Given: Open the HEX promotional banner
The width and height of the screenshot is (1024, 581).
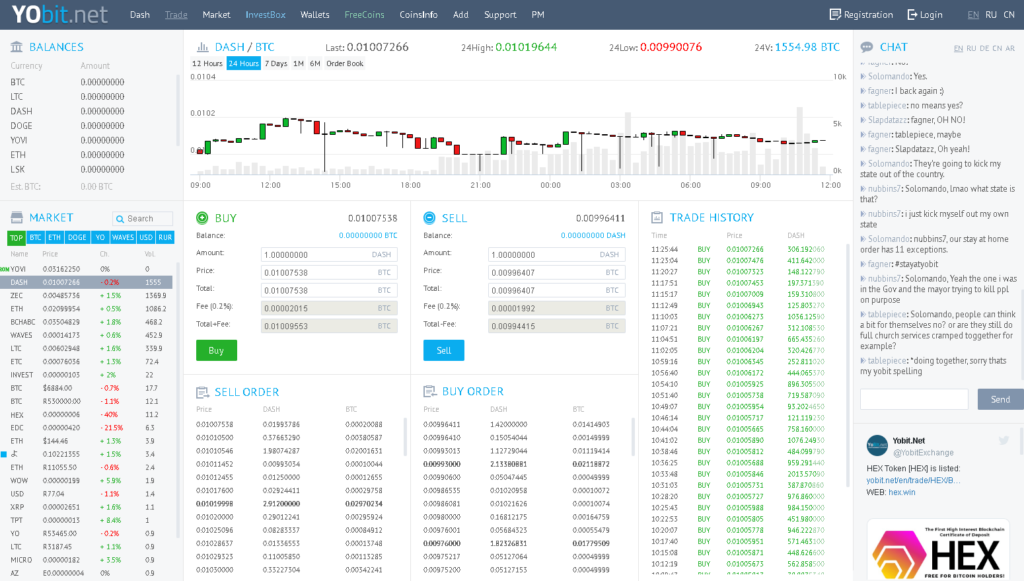Looking at the screenshot, I should [938, 551].
